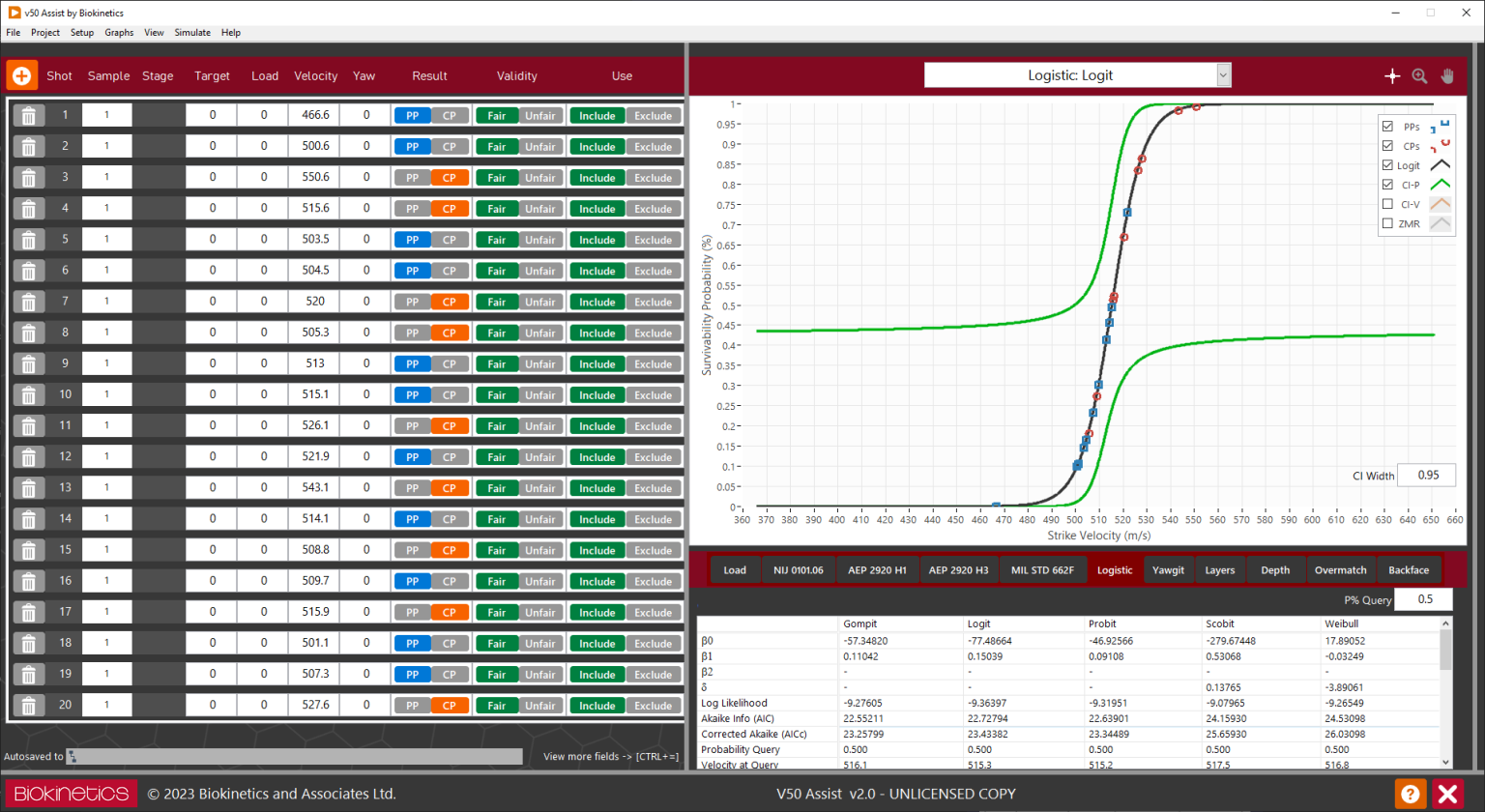Add a new shot with the orange plus icon
The image size is (1485, 812).
coord(21,75)
